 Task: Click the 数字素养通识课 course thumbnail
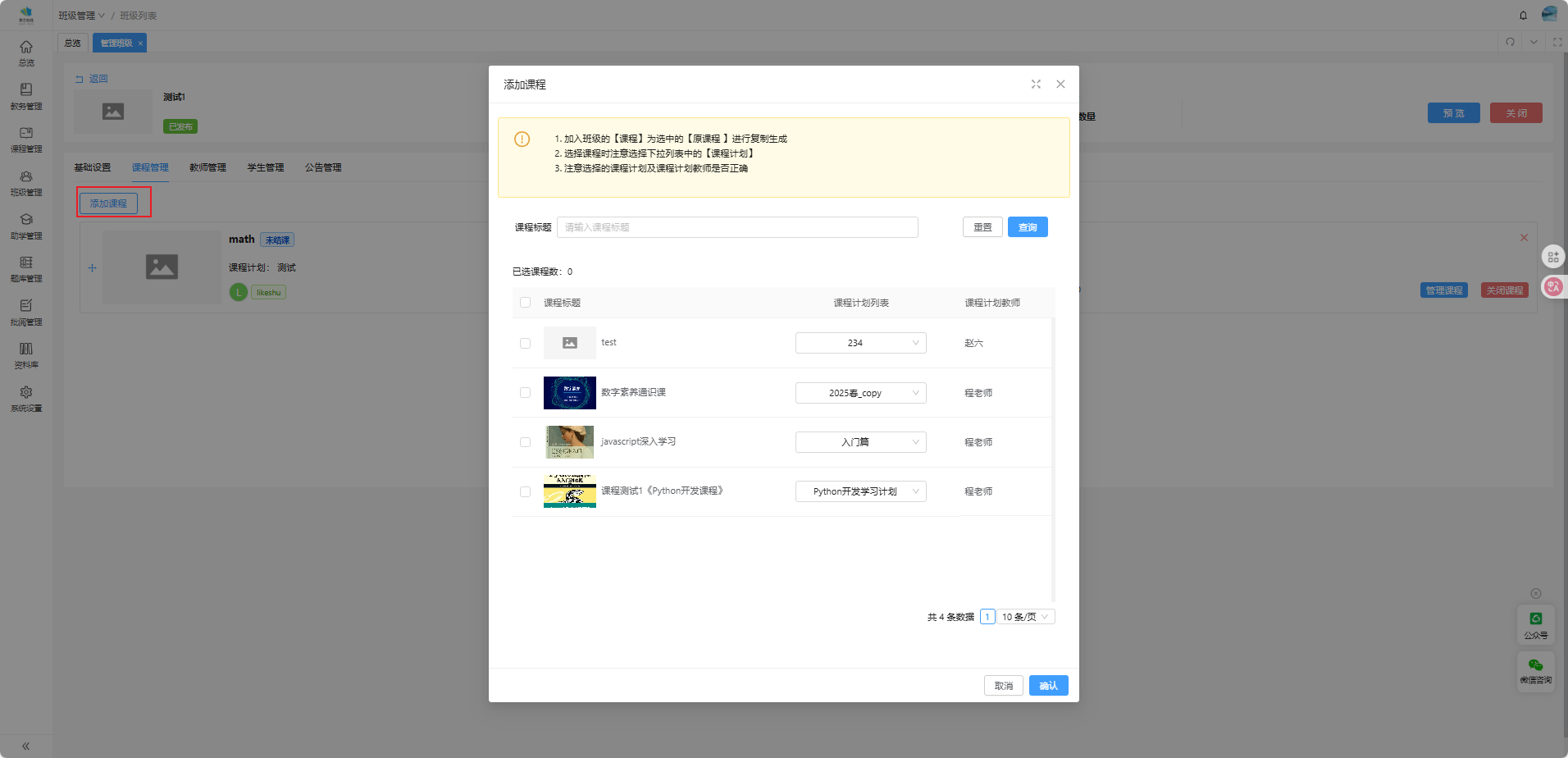[x=569, y=393]
